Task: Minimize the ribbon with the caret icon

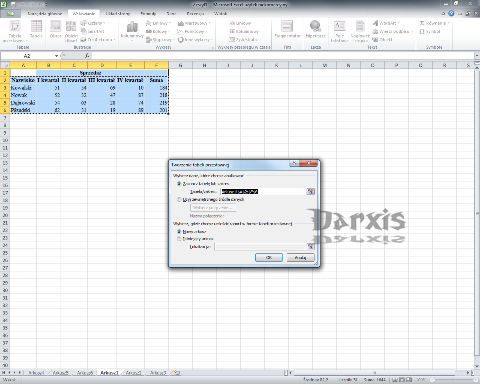Action: [x=443, y=13]
